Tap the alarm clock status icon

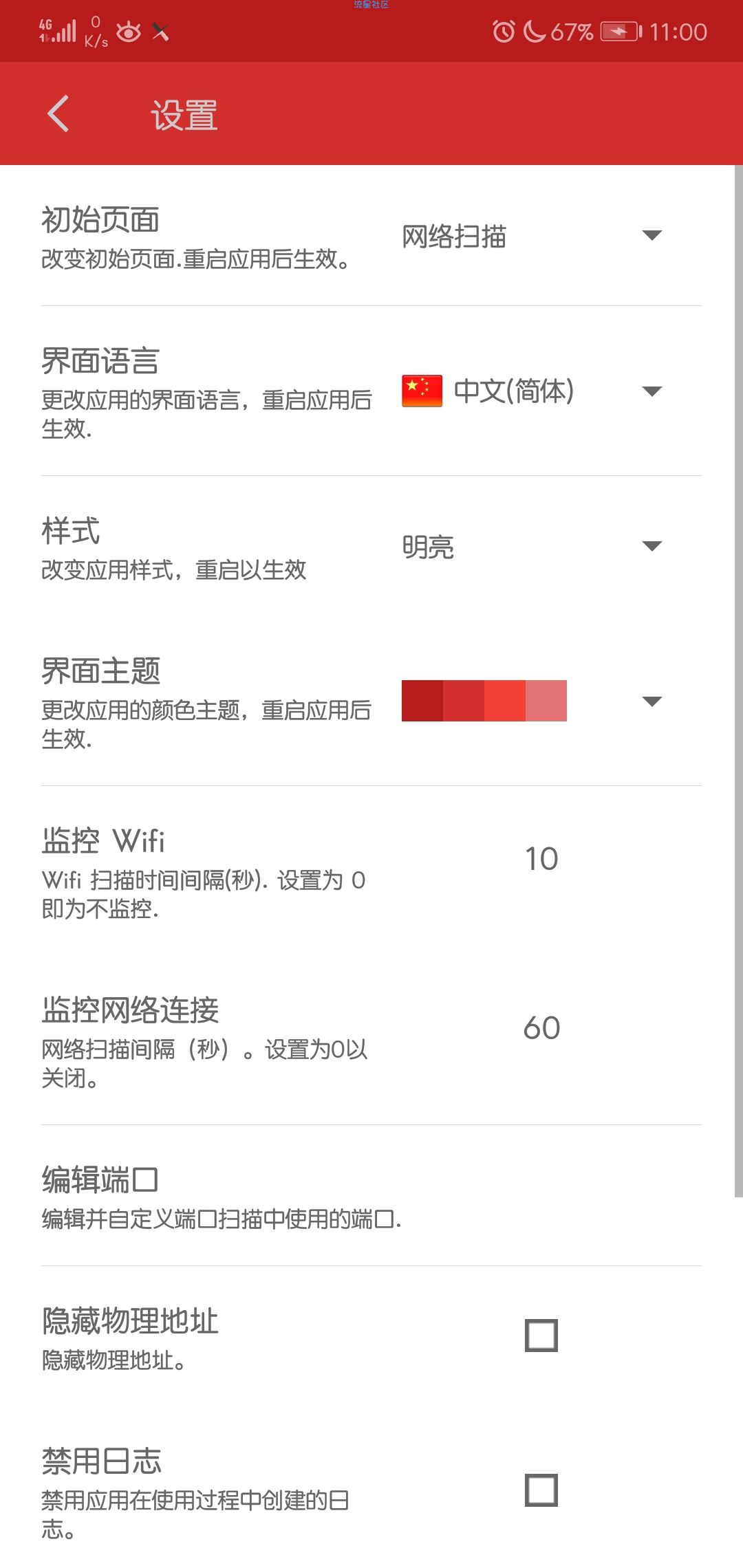[504, 32]
